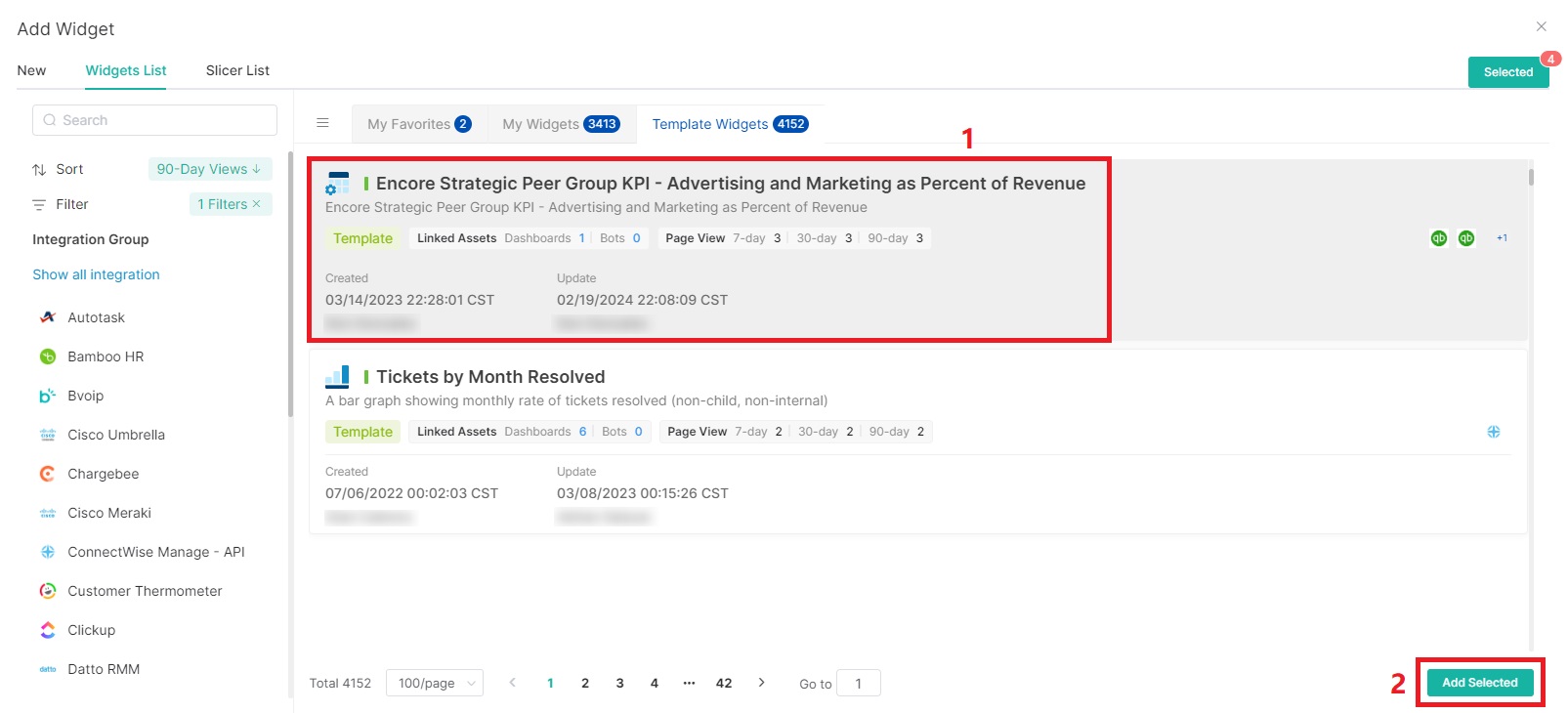1568x713 pixels.
Task: Select the Clickup integration icon
Action: [x=48, y=630]
